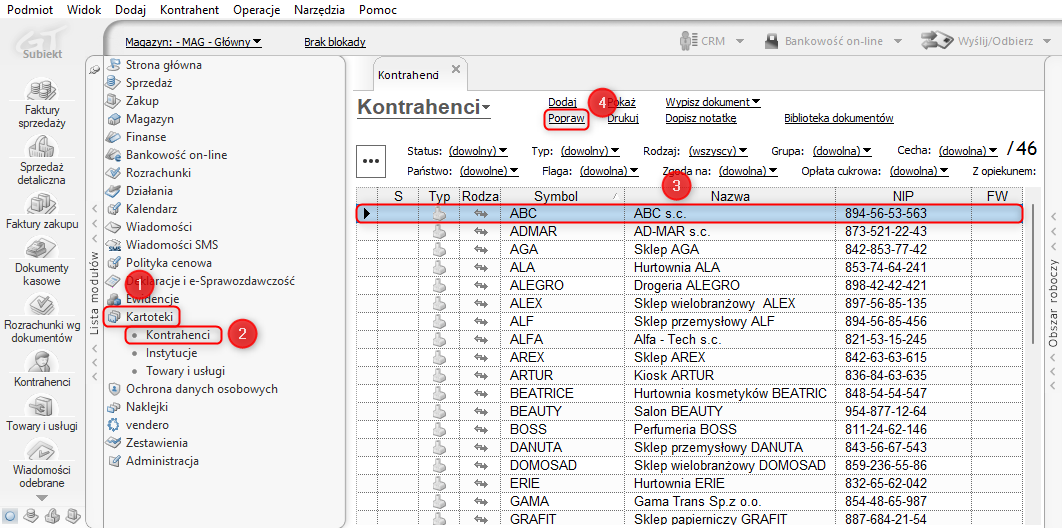Click the Wiadomości SMS module icon
The height and width of the screenshot is (528, 1062).
[114, 245]
